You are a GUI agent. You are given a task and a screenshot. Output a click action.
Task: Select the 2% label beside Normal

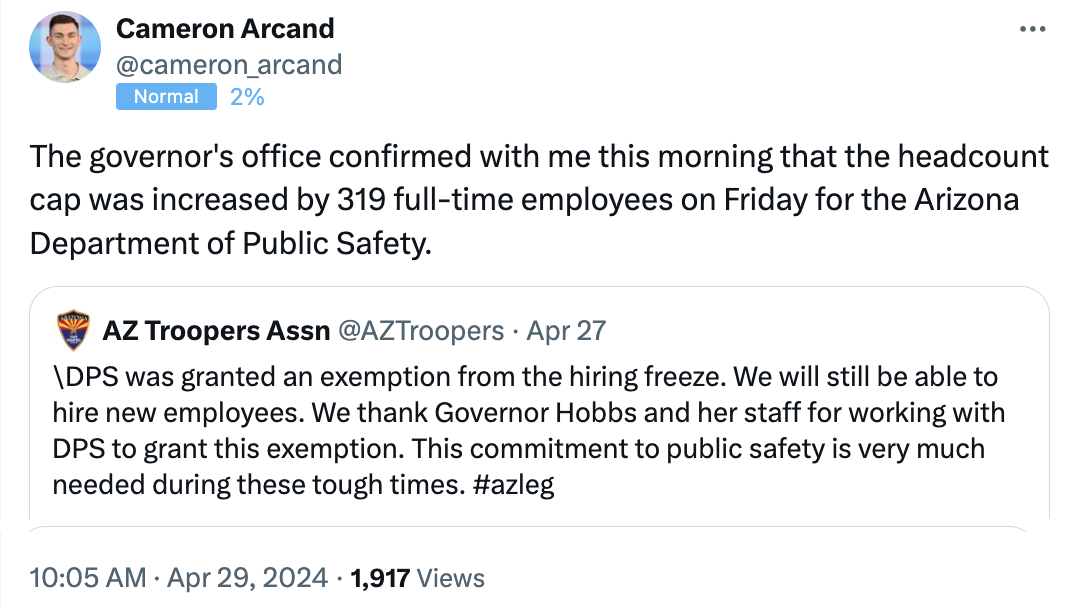pyautogui.click(x=247, y=97)
